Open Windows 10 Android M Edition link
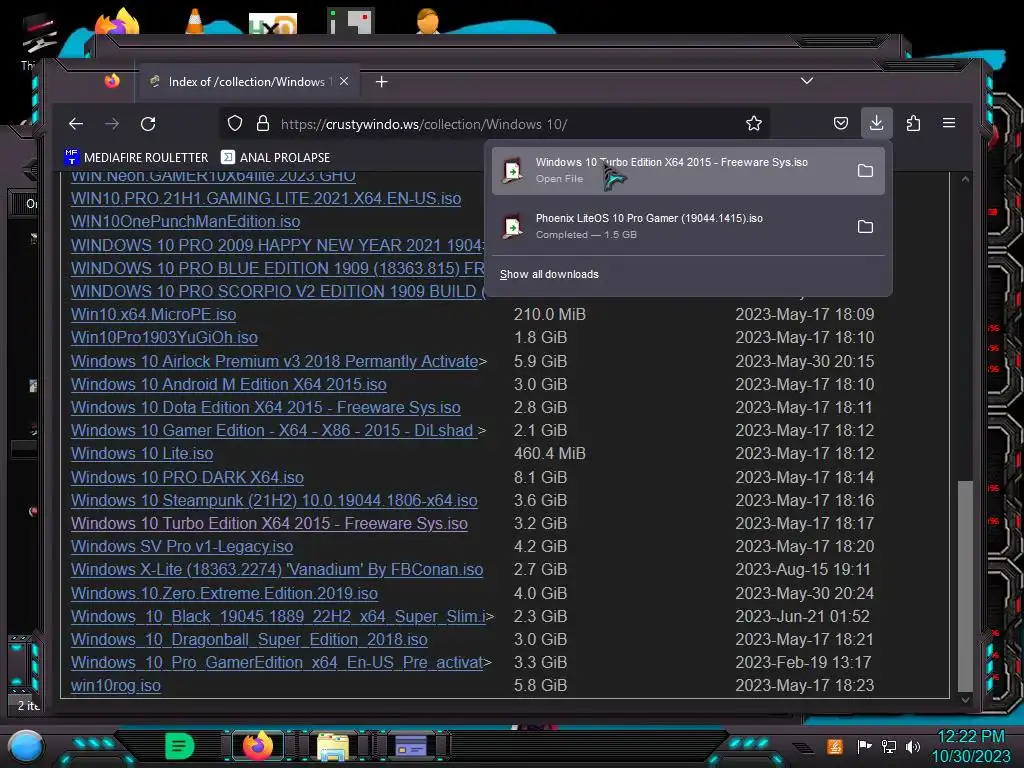The image size is (1024, 768). coord(229,384)
